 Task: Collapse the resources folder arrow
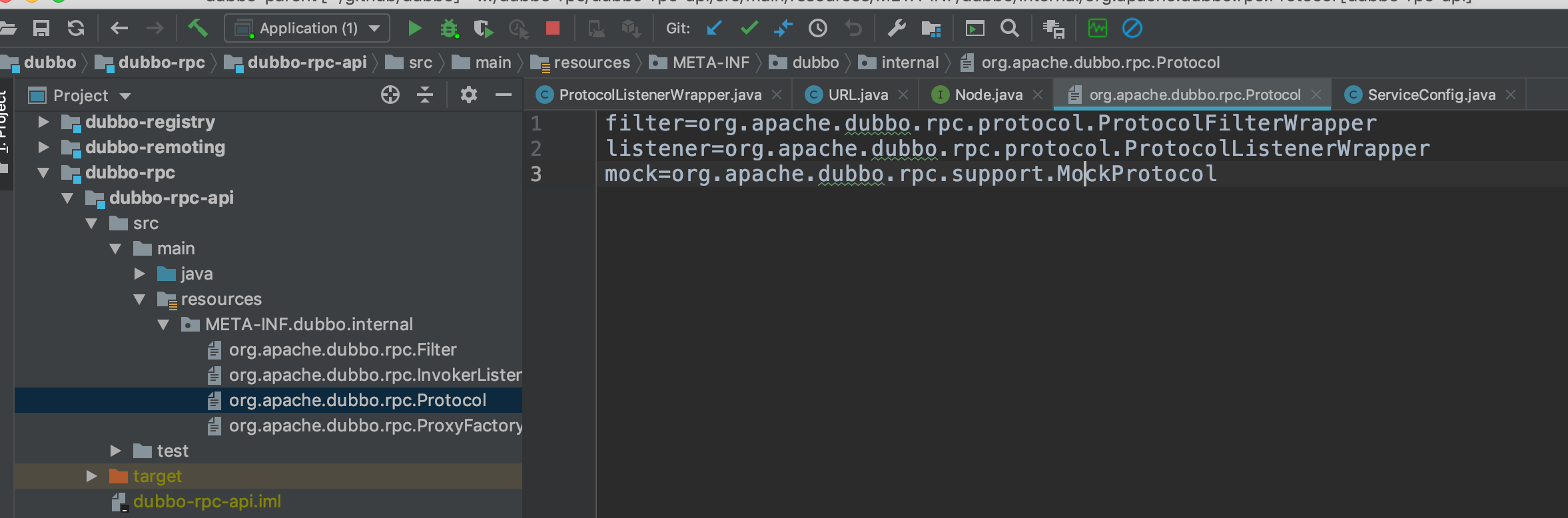139,299
